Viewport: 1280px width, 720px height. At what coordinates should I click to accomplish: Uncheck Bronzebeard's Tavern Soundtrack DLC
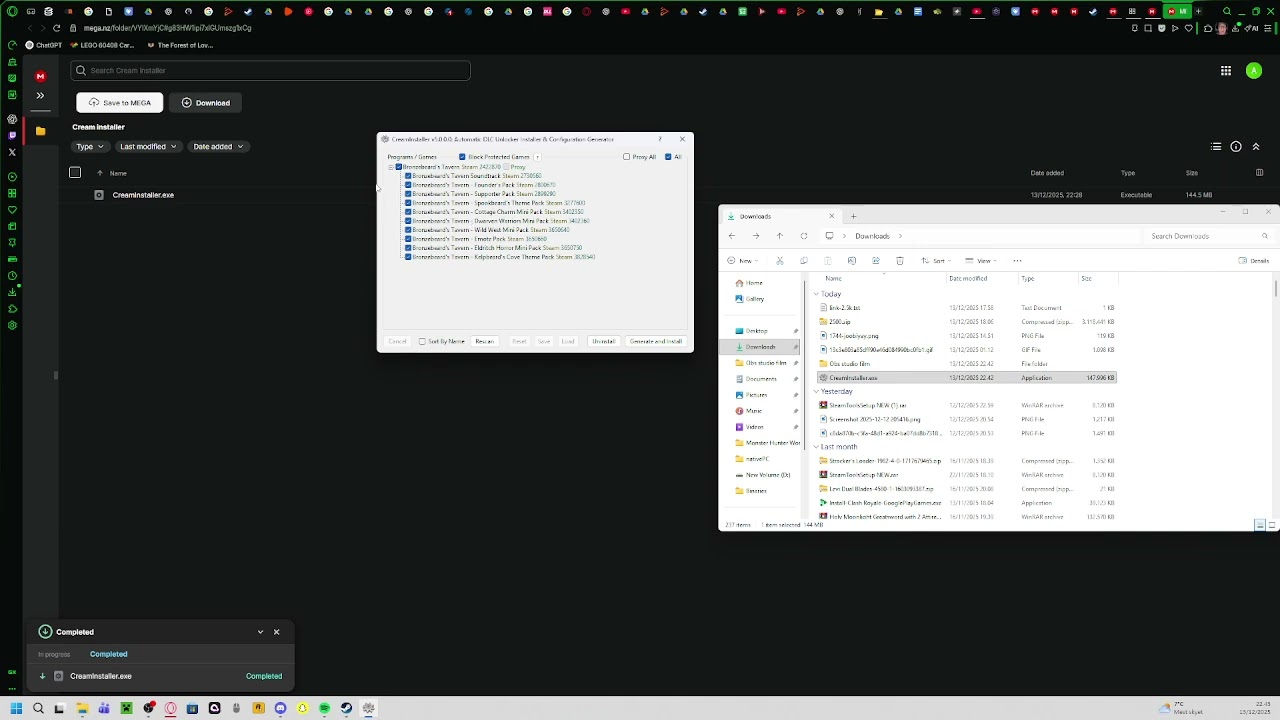408,176
